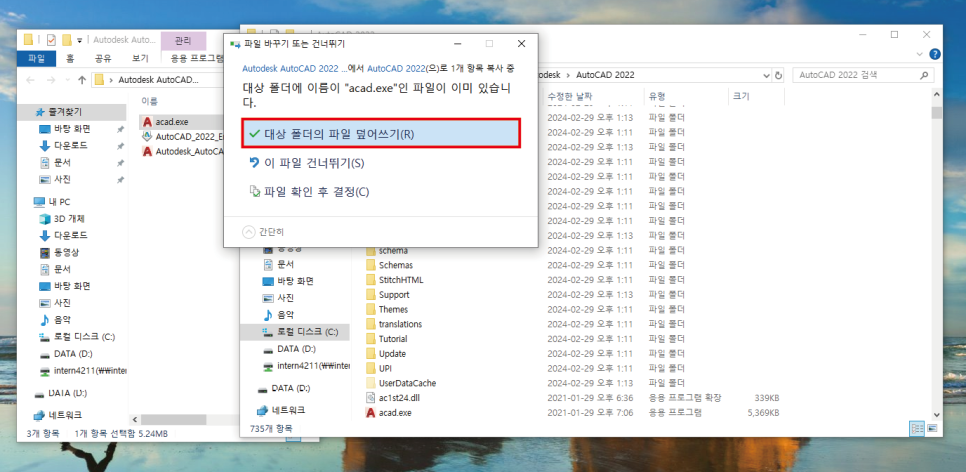966x472 pixels.
Task: Select ac1st24.dll file icon in right window
Action: point(371,398)
